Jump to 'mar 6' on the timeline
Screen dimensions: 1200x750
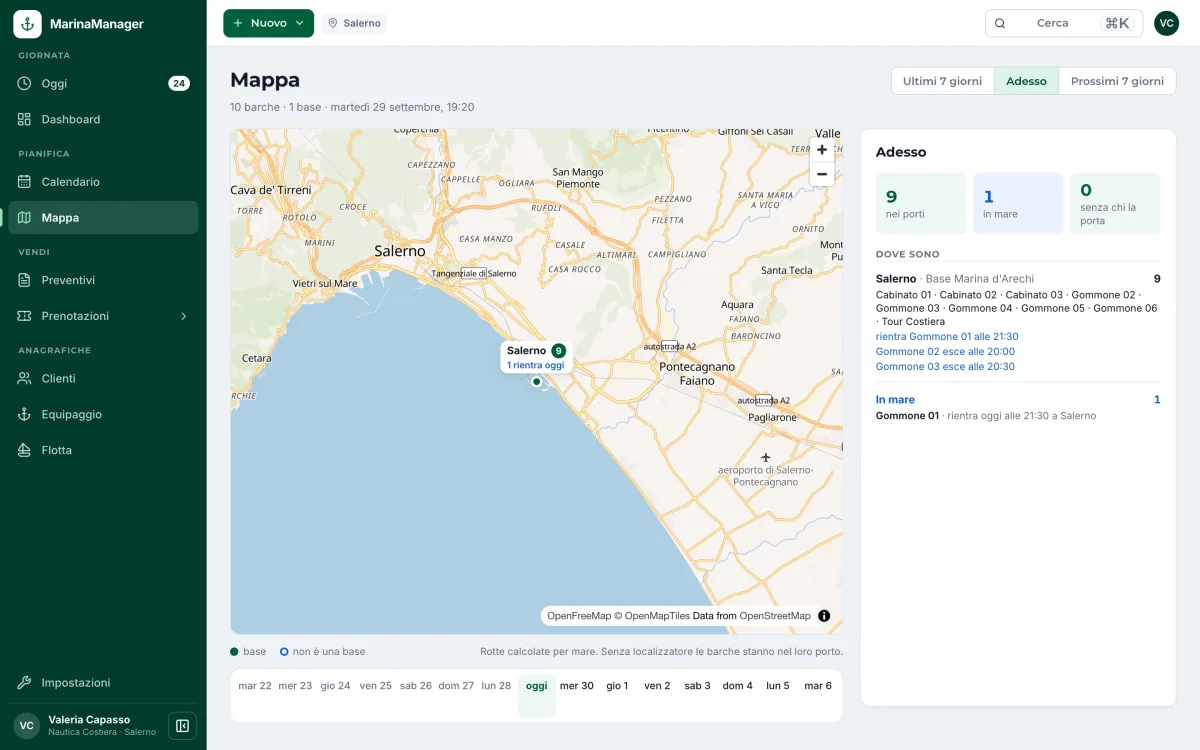tap(818, 694)
